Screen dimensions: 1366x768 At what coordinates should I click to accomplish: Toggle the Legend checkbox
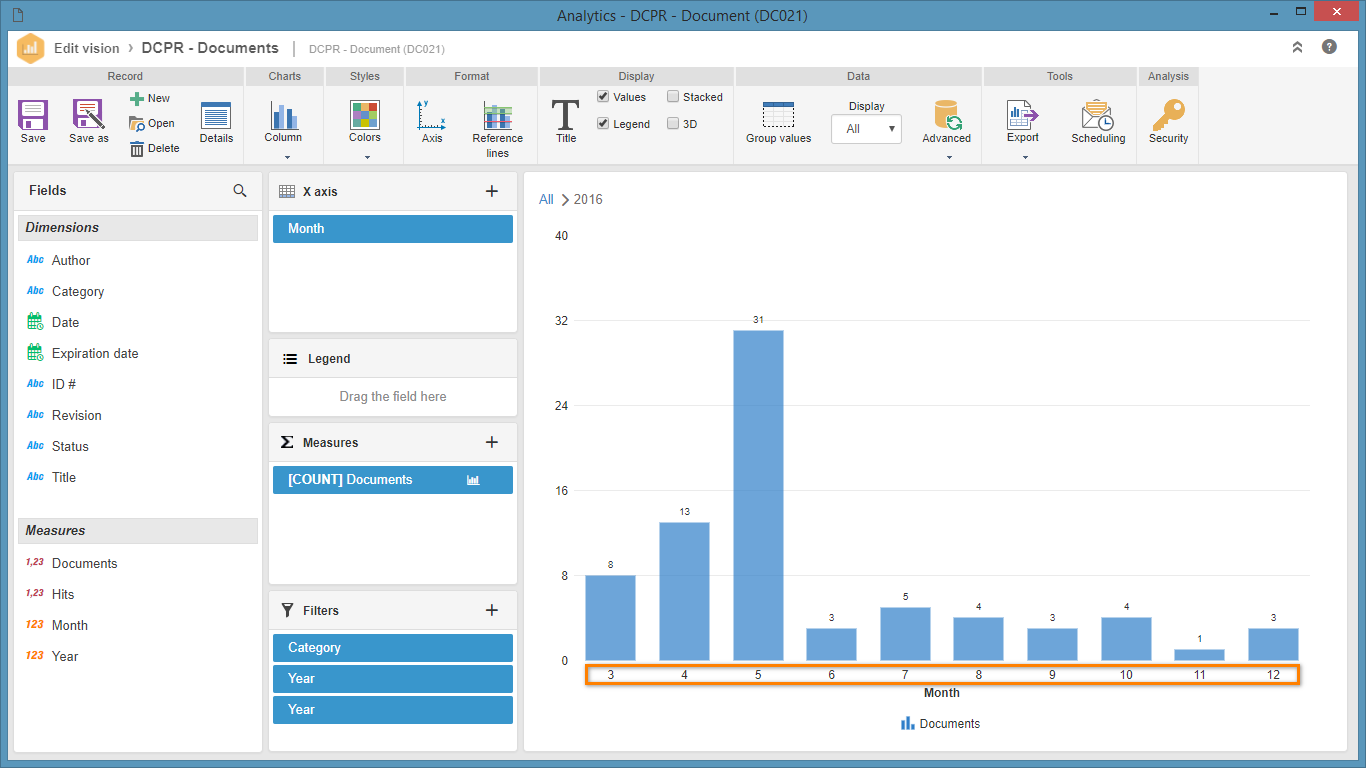pyautogui.click(x=603, y=124)
